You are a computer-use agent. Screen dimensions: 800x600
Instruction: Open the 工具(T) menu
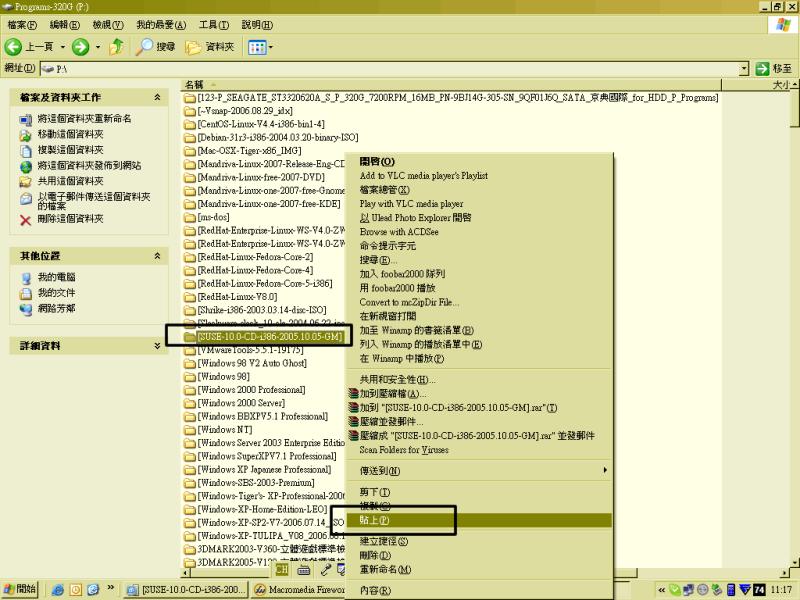pyautogui.click(x=214, y=24)
